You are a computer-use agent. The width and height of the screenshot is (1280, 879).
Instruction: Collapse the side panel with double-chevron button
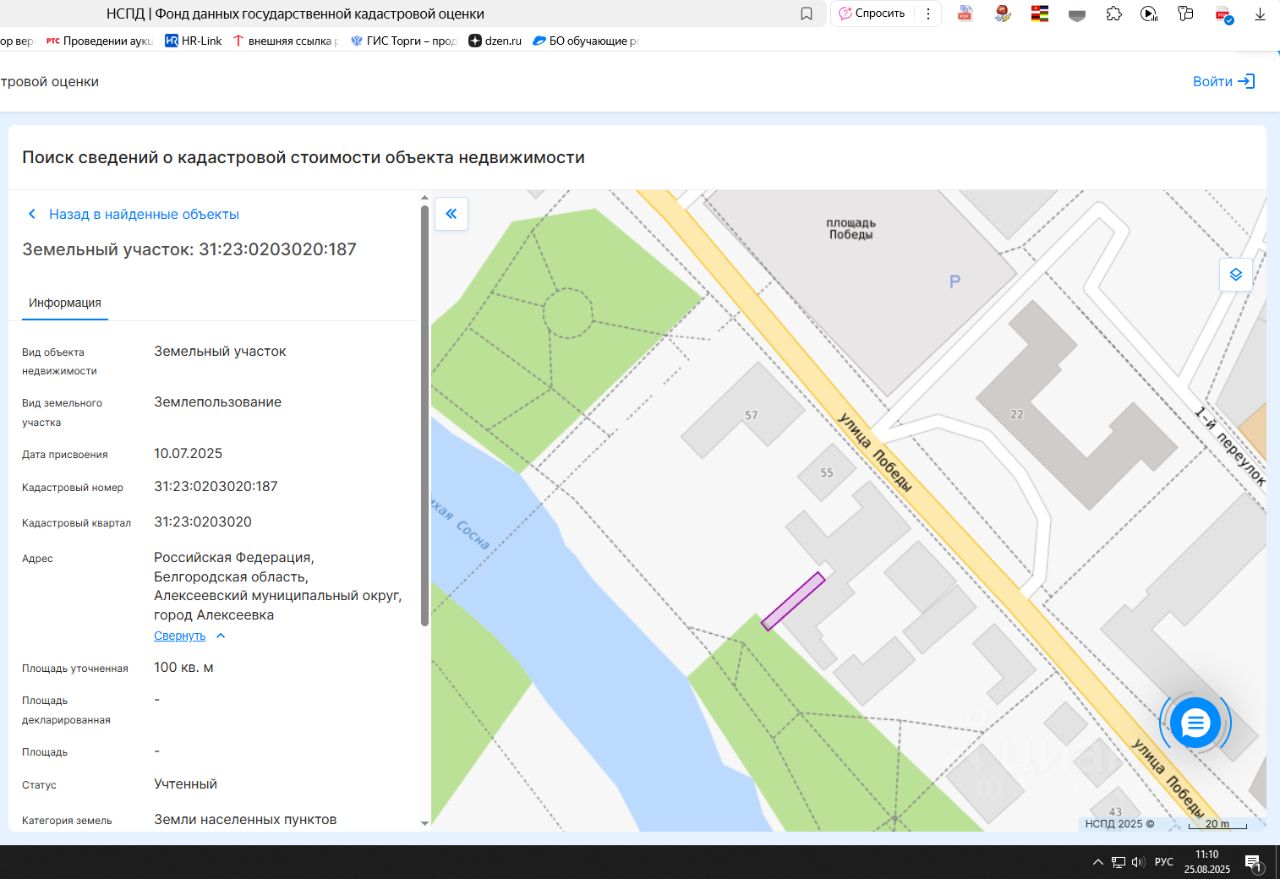click(x=451, y=213)
